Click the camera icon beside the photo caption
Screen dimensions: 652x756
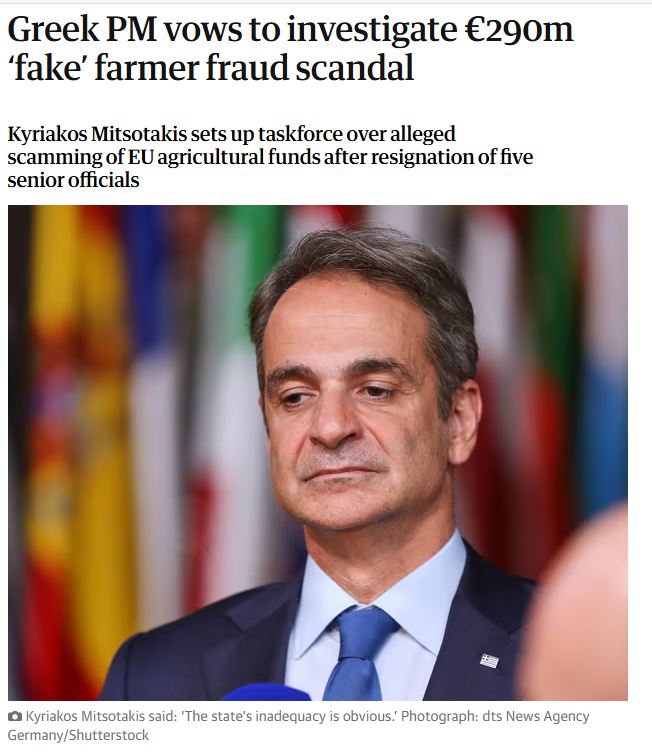[x=15, y=717]
